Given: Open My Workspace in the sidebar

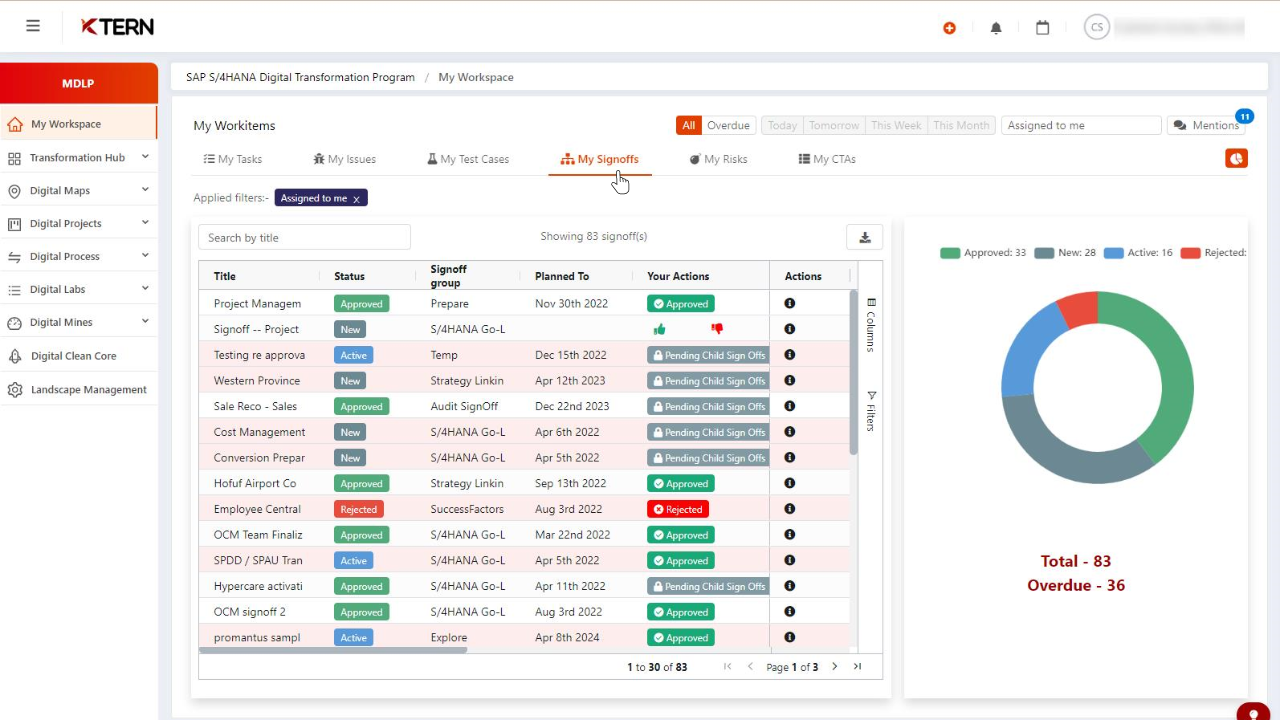Looking at the screenshot, I should tap(78, 124).
